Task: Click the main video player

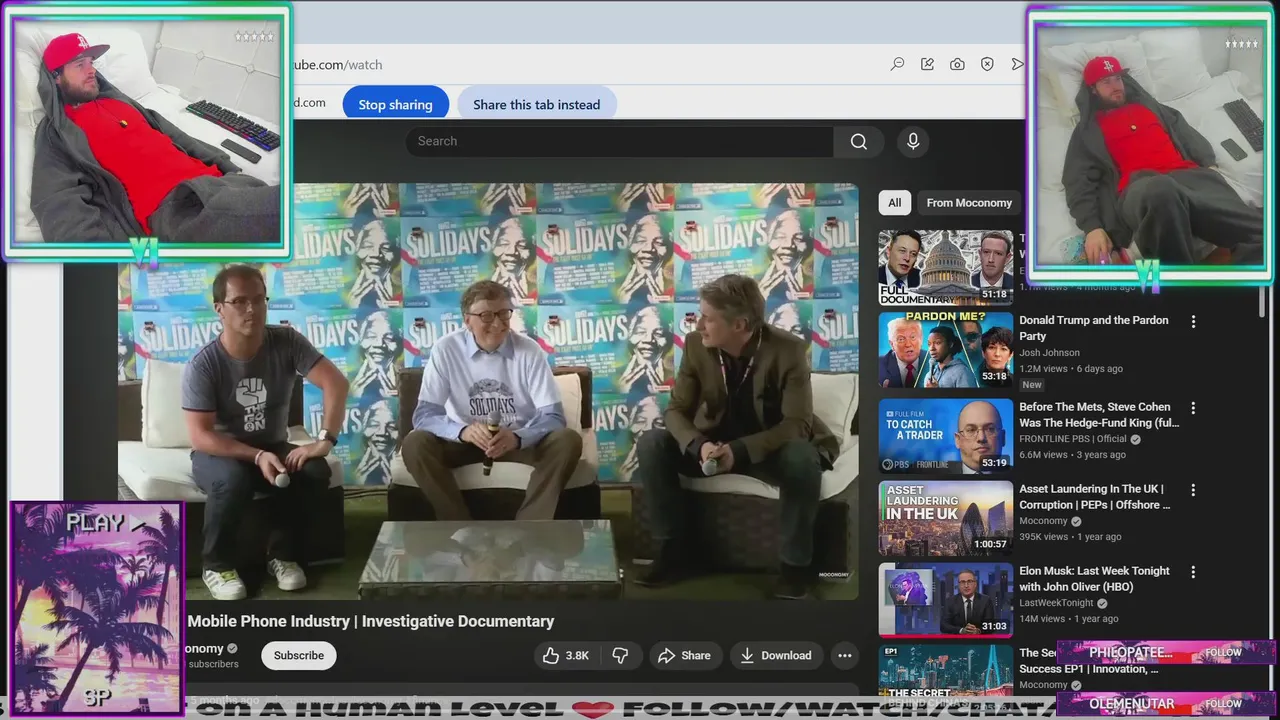Action: click(x=488, y=391)
